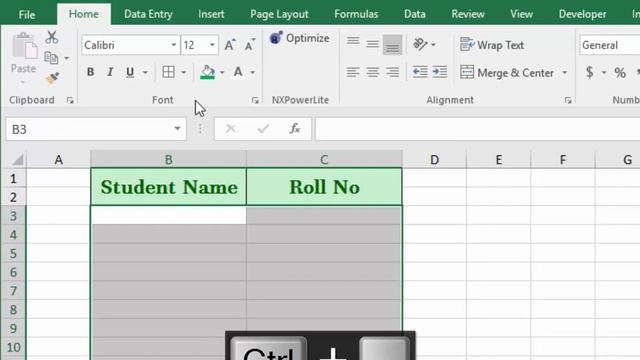Screen dimensions: 640x360
Task: Open the accounting format dropdown arrow
Action: (x=604, y=73)
